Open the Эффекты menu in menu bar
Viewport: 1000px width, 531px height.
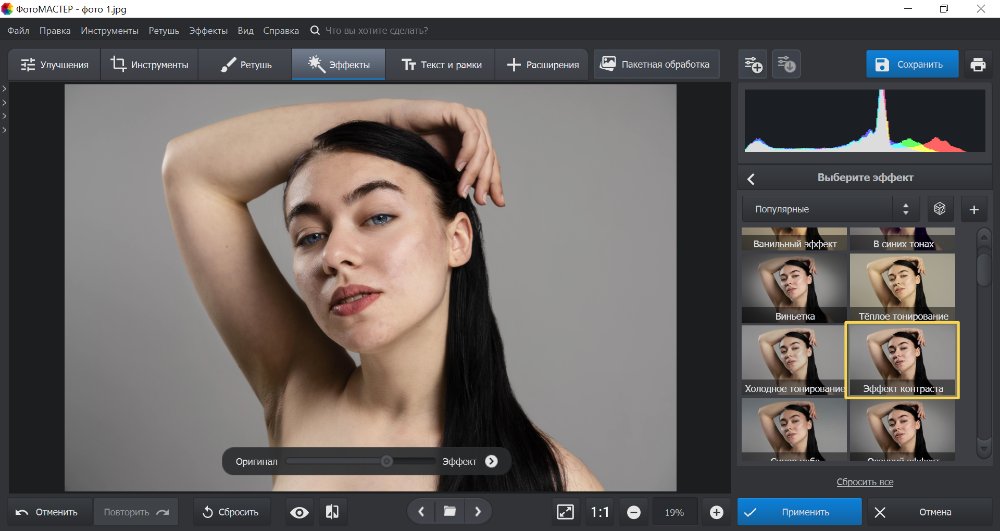click(x=207, y=31)
